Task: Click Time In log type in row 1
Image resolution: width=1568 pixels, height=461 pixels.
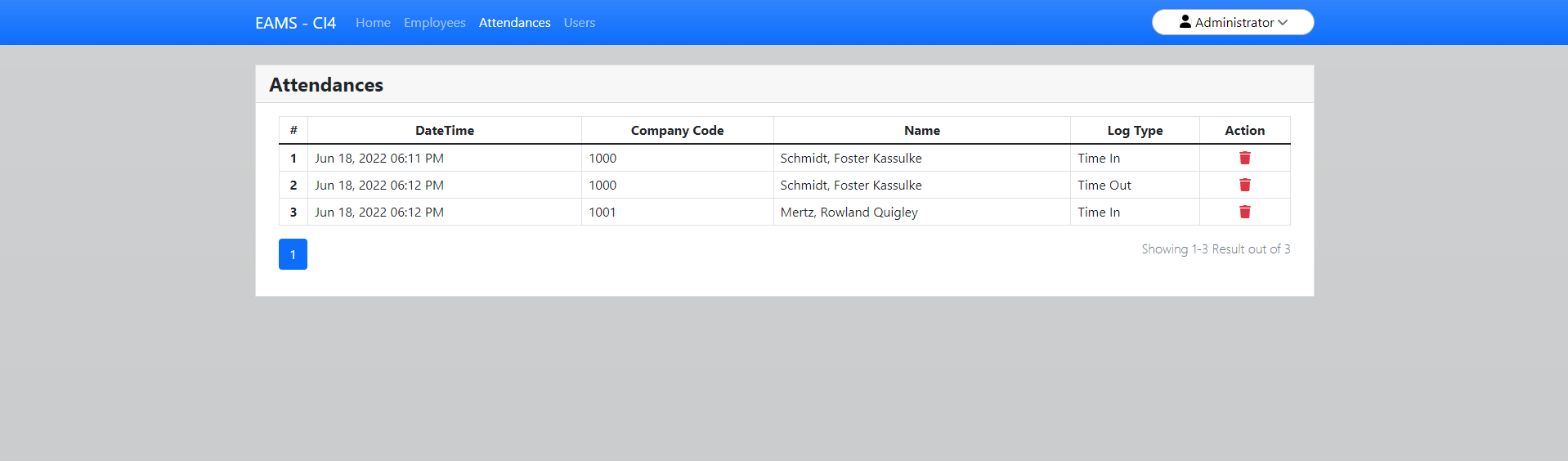Action: (x=1135, y=158)
